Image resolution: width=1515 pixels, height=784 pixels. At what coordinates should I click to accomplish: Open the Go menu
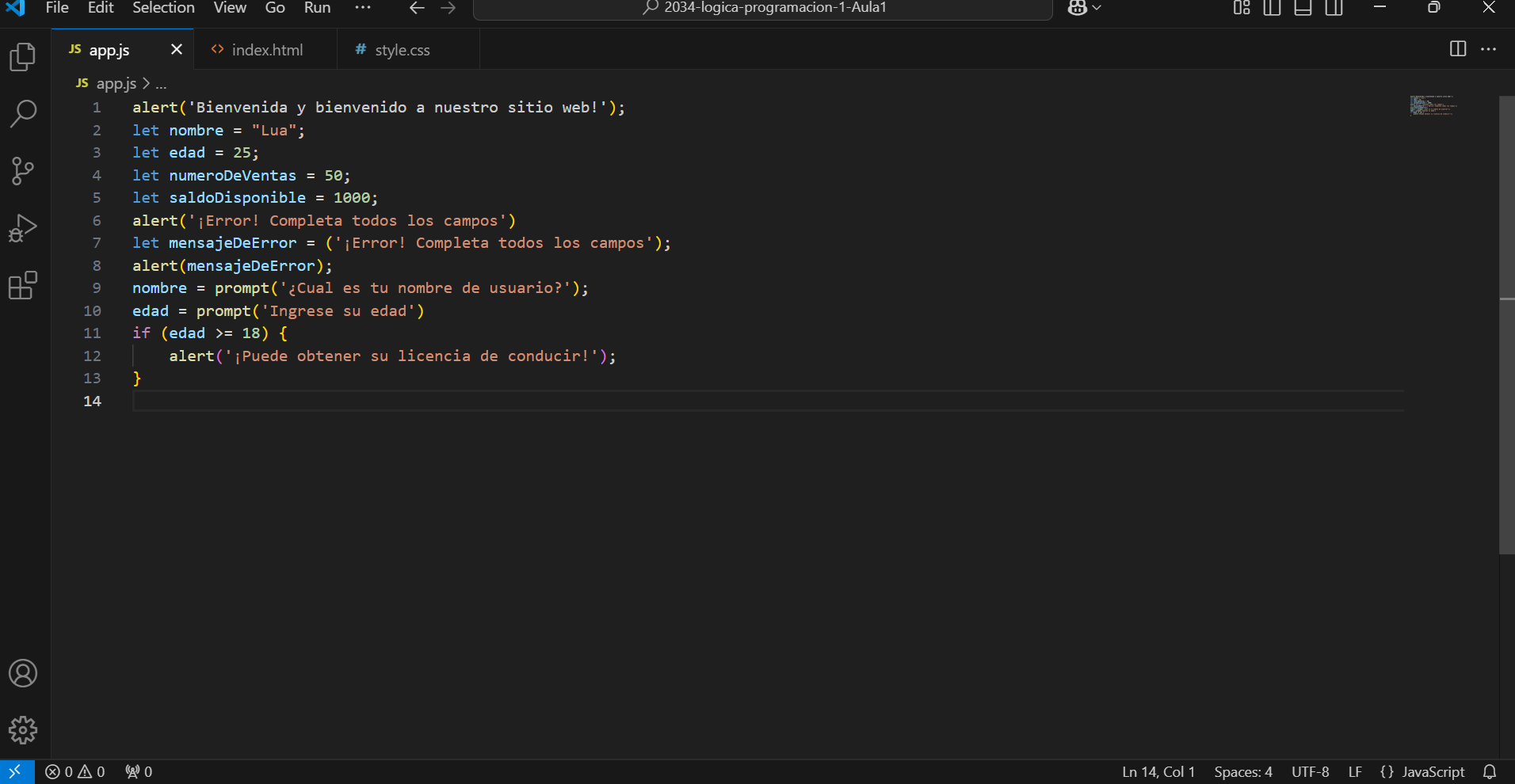(275, 8)
